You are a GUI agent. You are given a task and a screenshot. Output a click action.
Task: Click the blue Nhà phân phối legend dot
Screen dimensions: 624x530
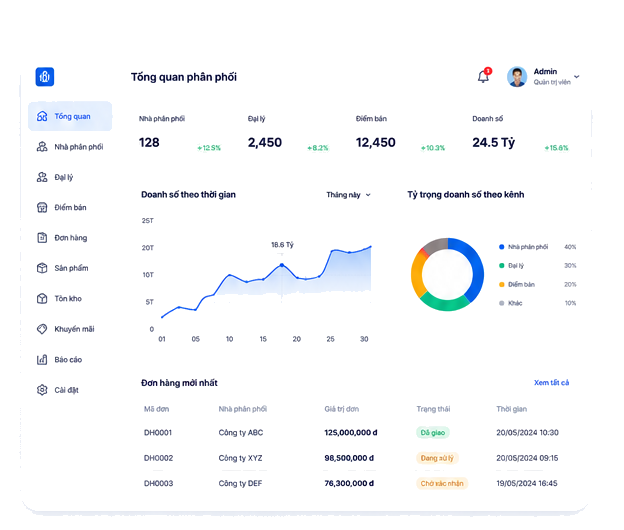coord(501,247)
